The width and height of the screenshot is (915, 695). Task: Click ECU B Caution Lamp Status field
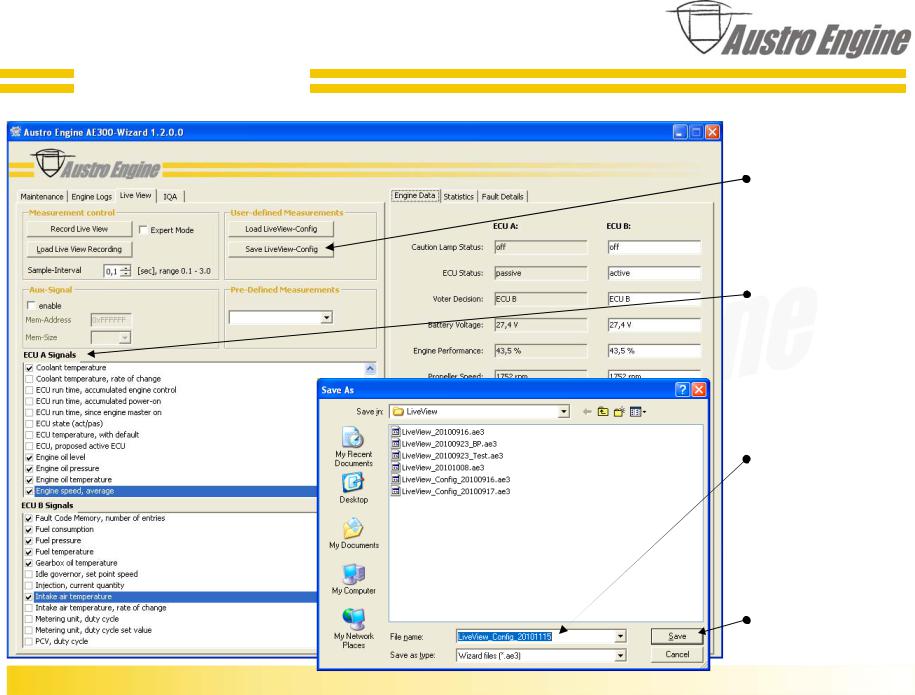coord(654,247)
